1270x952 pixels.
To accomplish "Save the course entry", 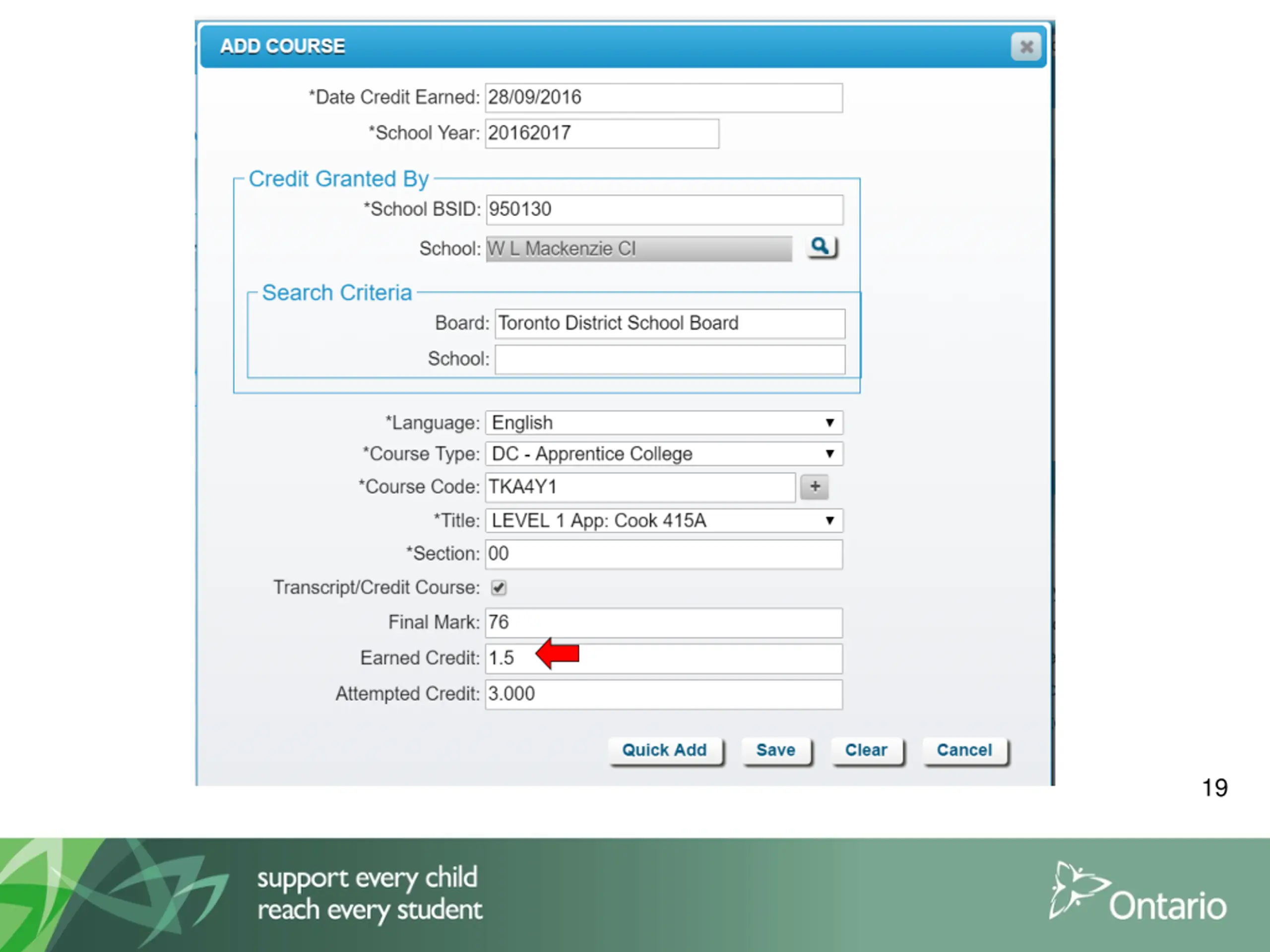I will [776, 751].
